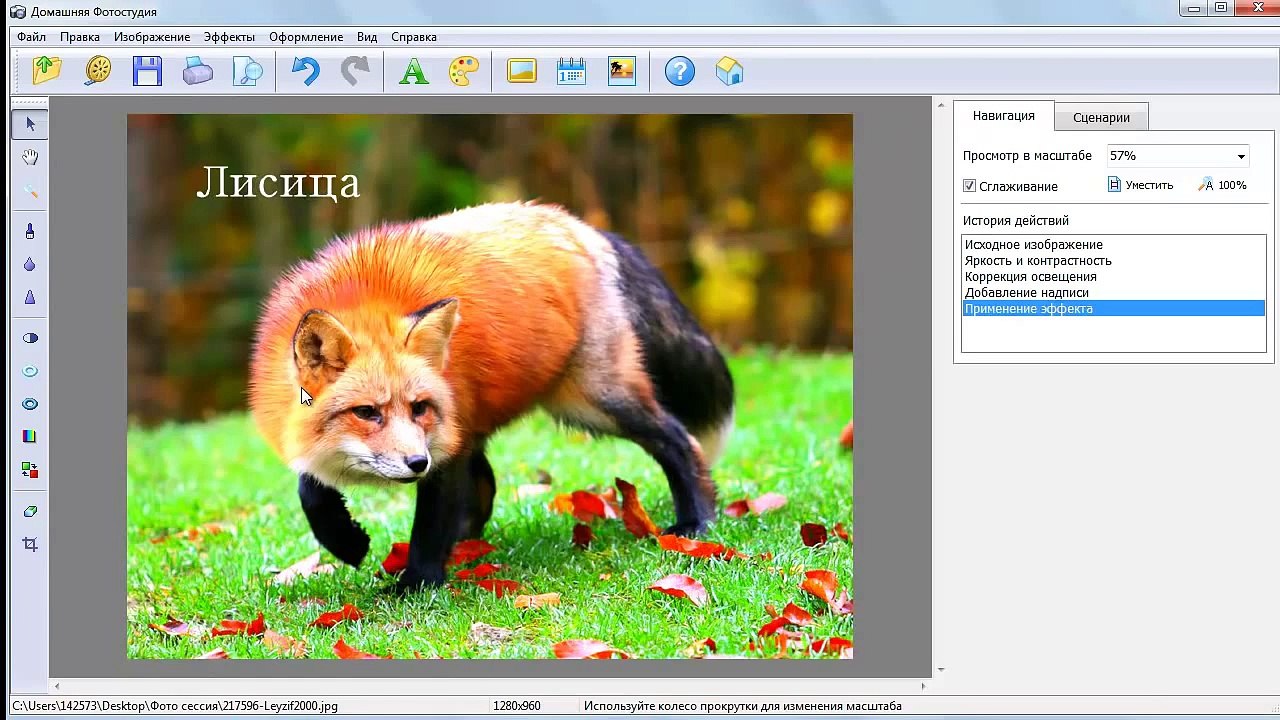This screenshot has height=720, width=1280.
Task: Click the printer icon in the toolbar
Action: (x=197, y=71)
